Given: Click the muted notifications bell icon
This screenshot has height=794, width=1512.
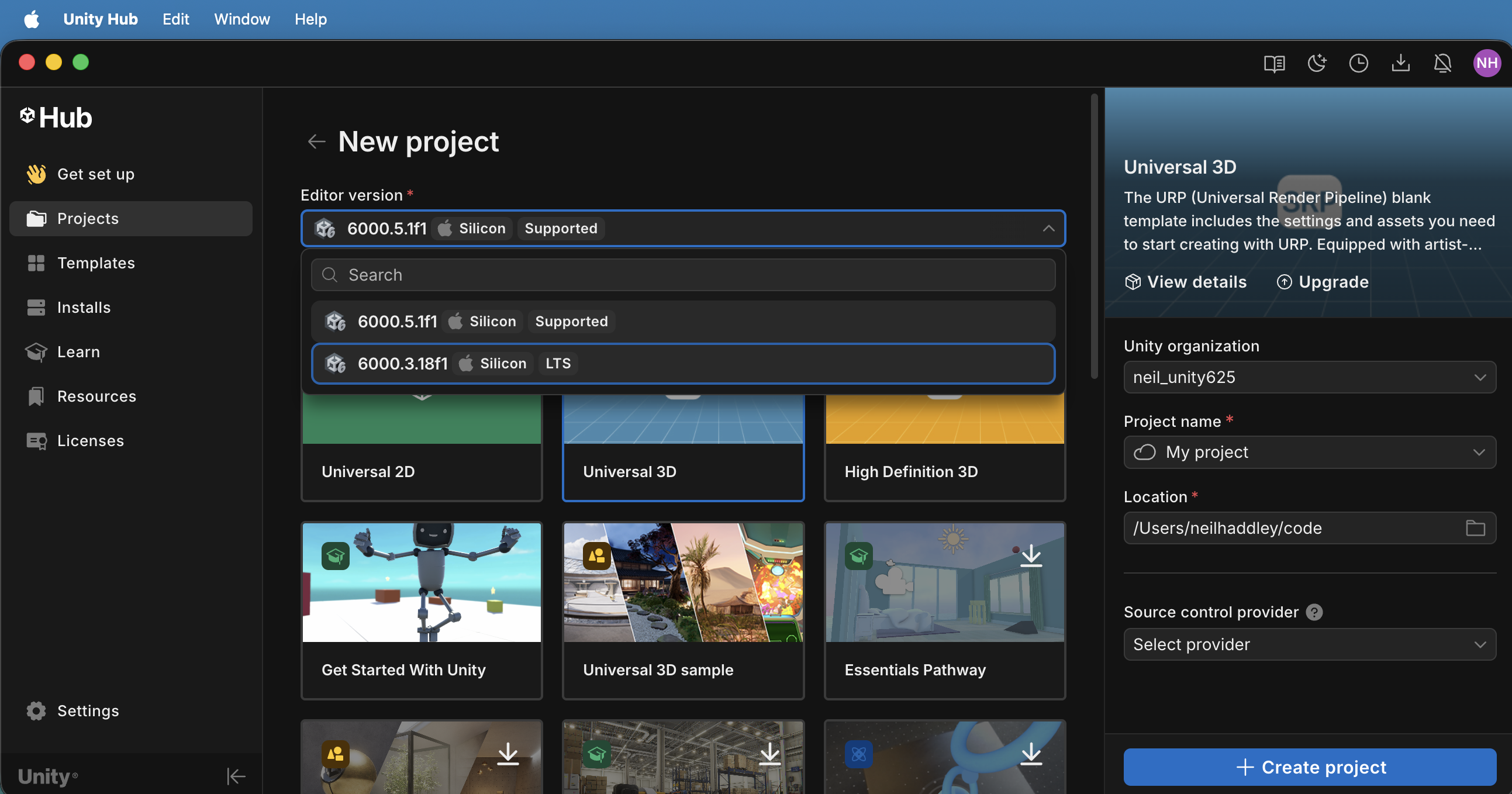Looking at the screenshot, I should pos(1442,63).
